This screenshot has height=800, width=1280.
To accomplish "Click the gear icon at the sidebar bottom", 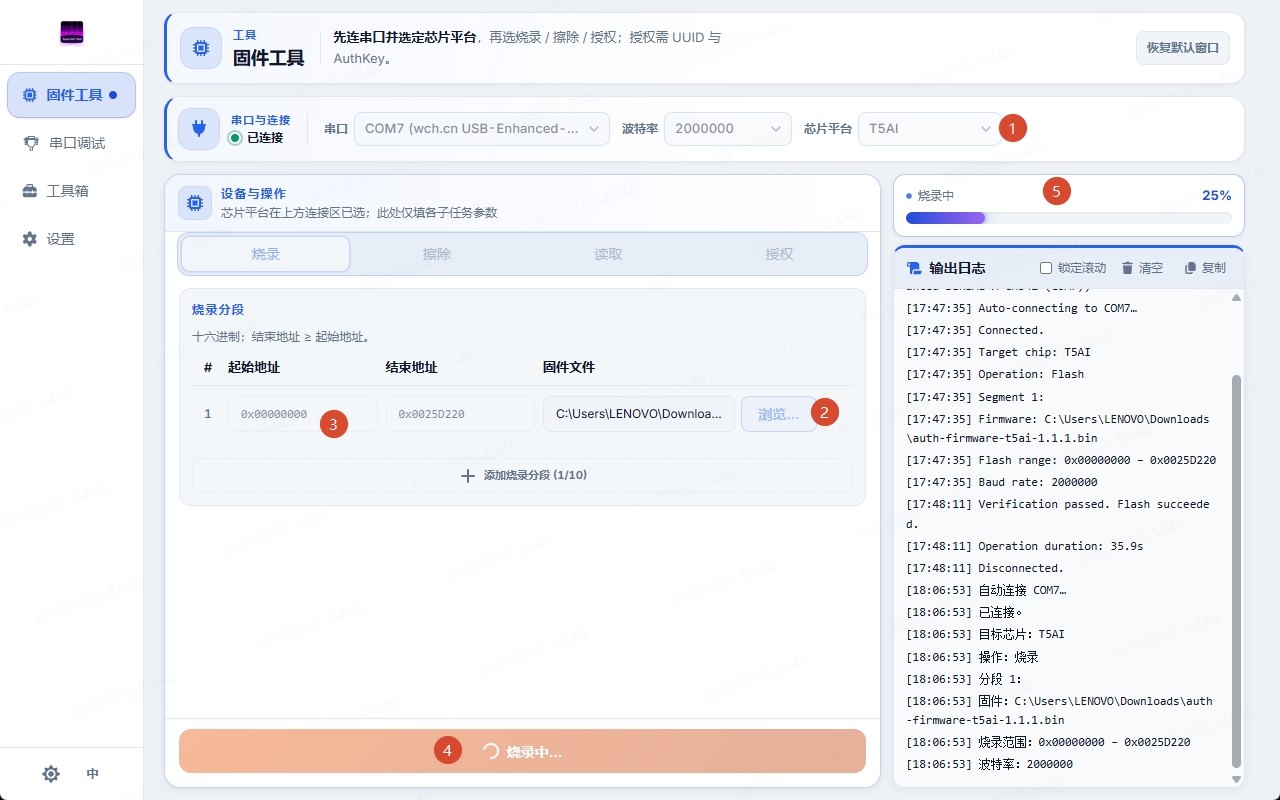I will coord(51,774).
